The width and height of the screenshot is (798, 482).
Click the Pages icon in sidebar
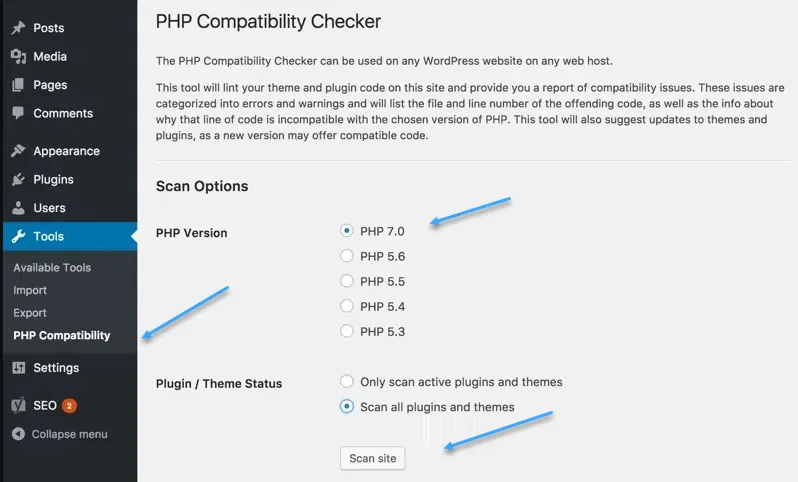point(18,85)
